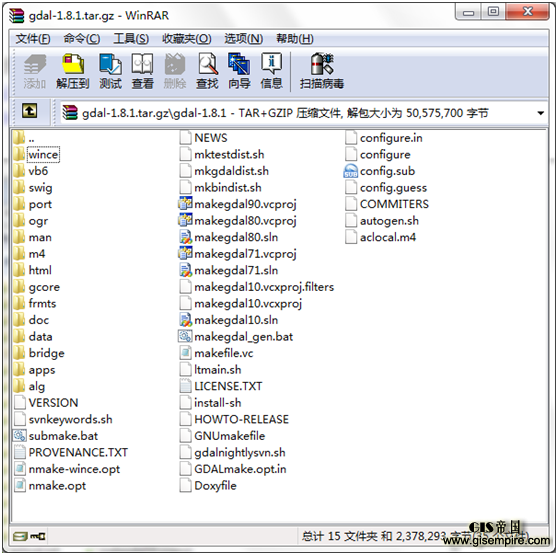
Task: Select the mktestdist.sh file
Action: click(222, 154)
